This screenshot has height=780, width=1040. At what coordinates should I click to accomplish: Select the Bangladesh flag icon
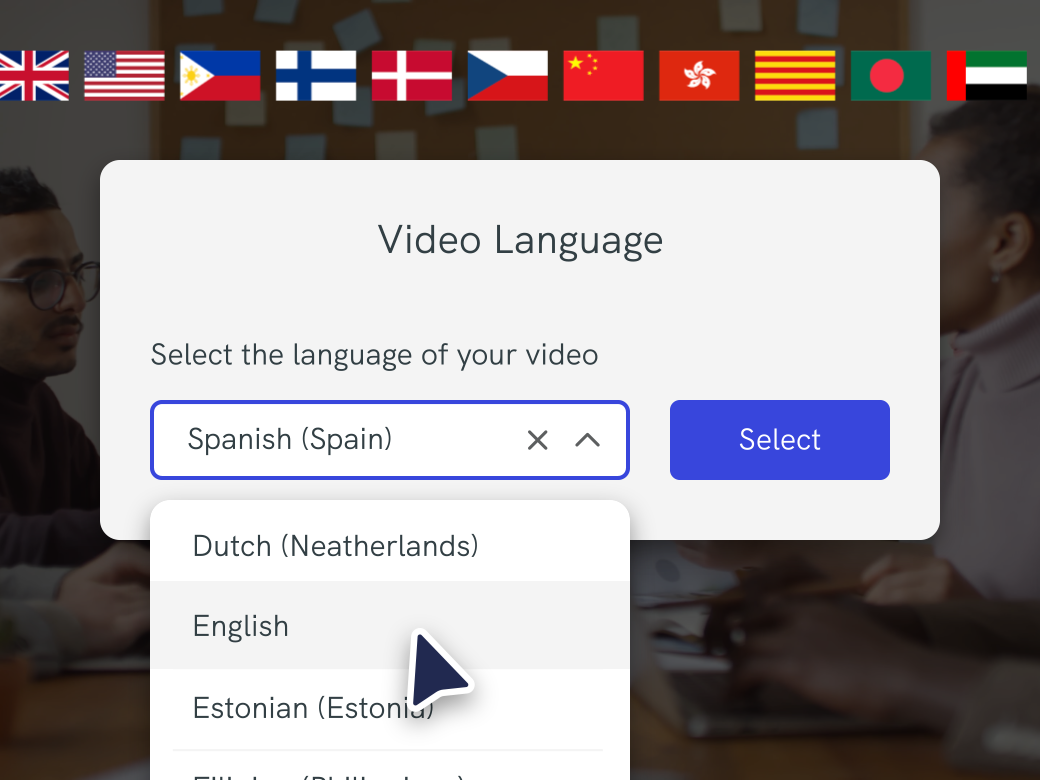(x=891, y=76)
